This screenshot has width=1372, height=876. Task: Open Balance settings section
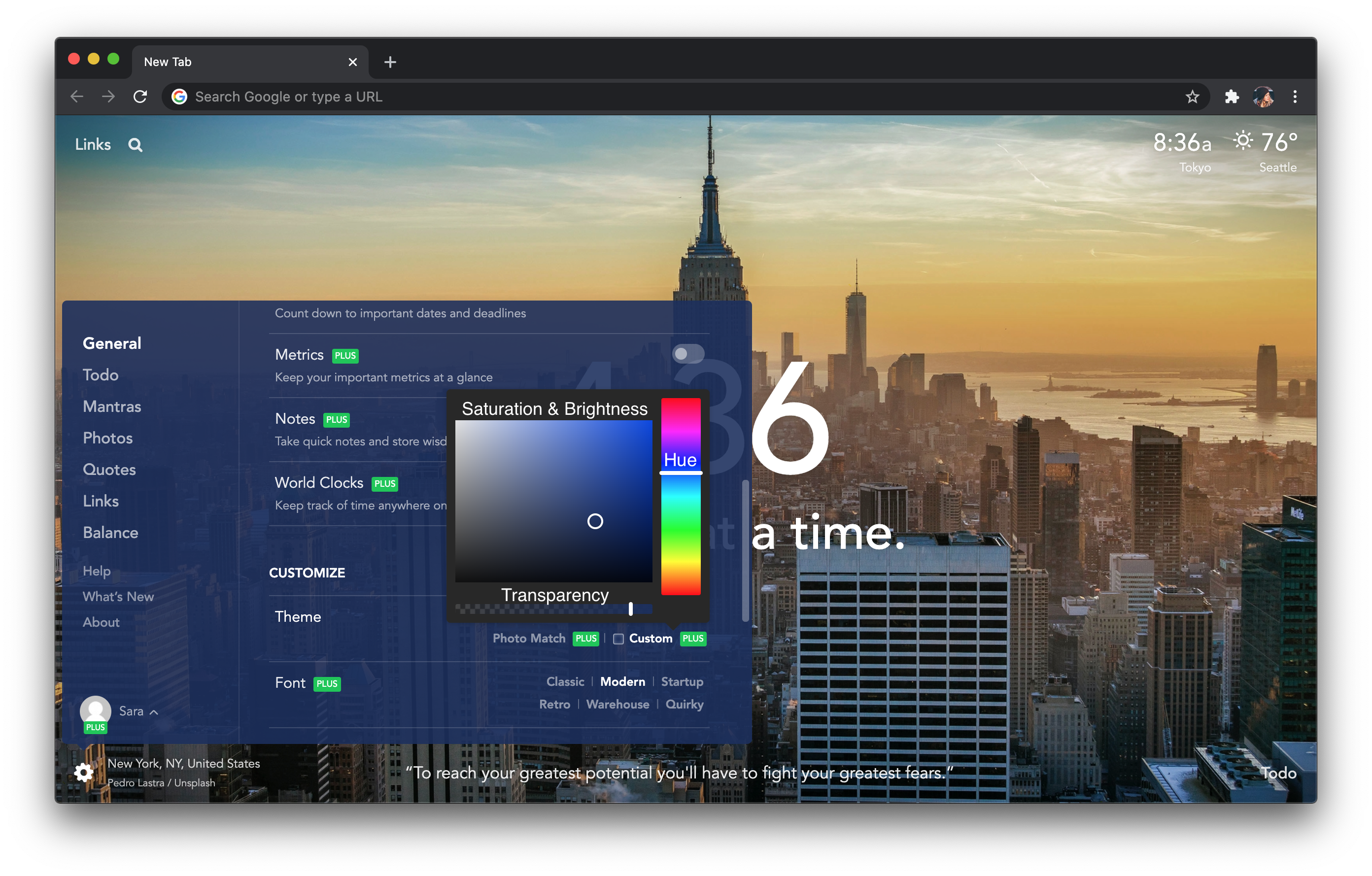[110, 533]
